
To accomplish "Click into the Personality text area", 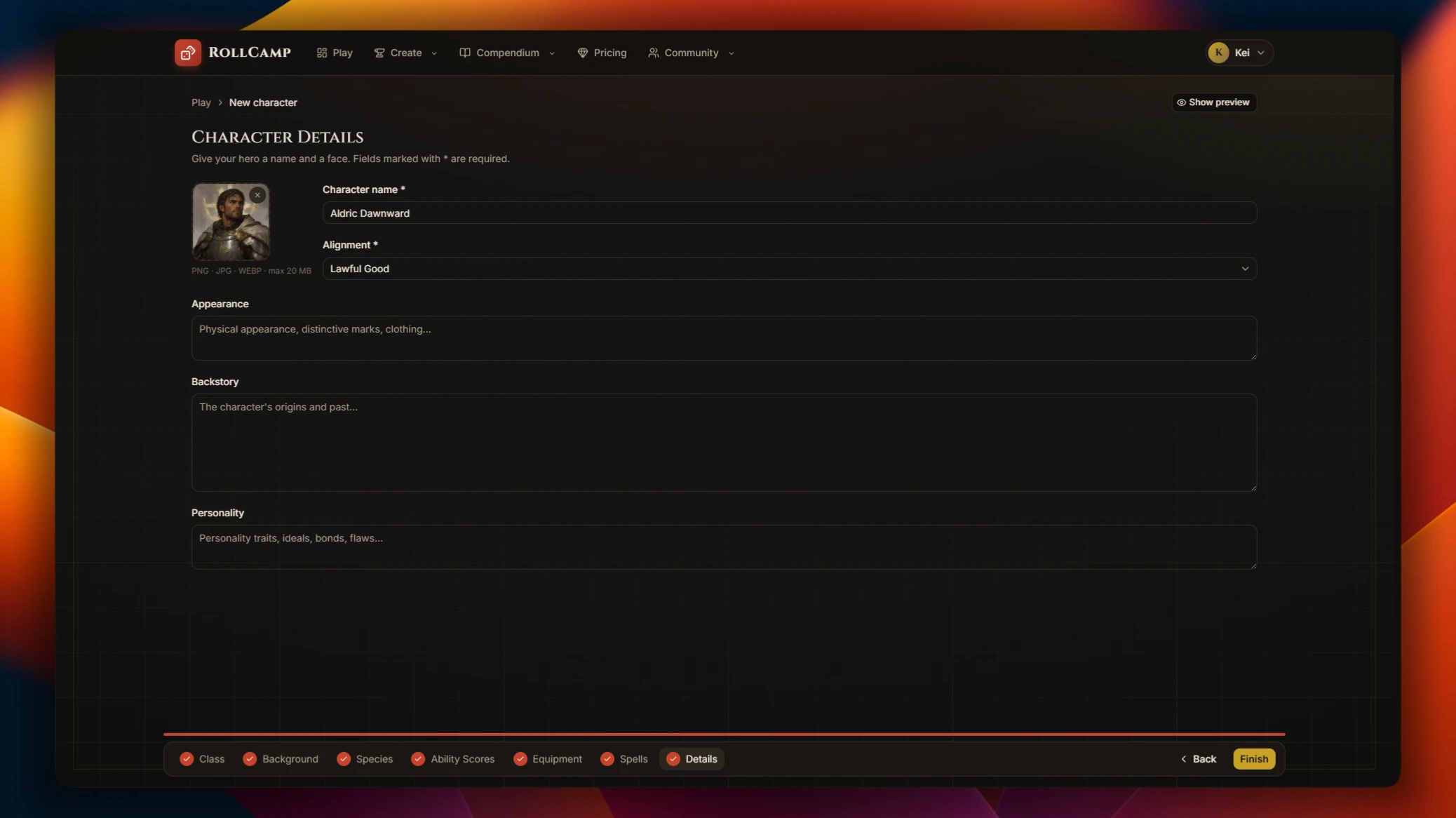I will coord(724,547).
